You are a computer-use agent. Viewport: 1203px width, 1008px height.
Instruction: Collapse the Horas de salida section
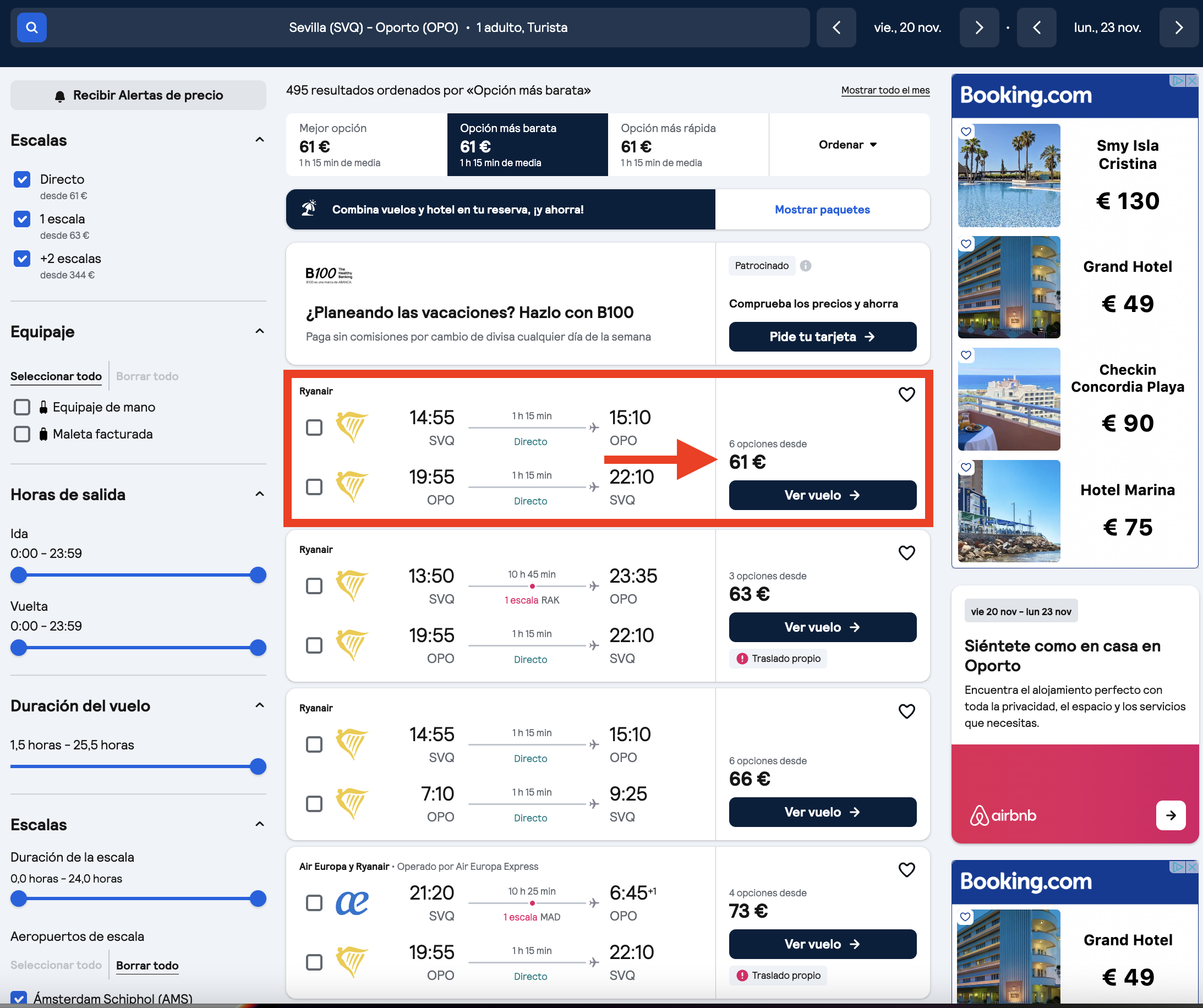point(260,494)
